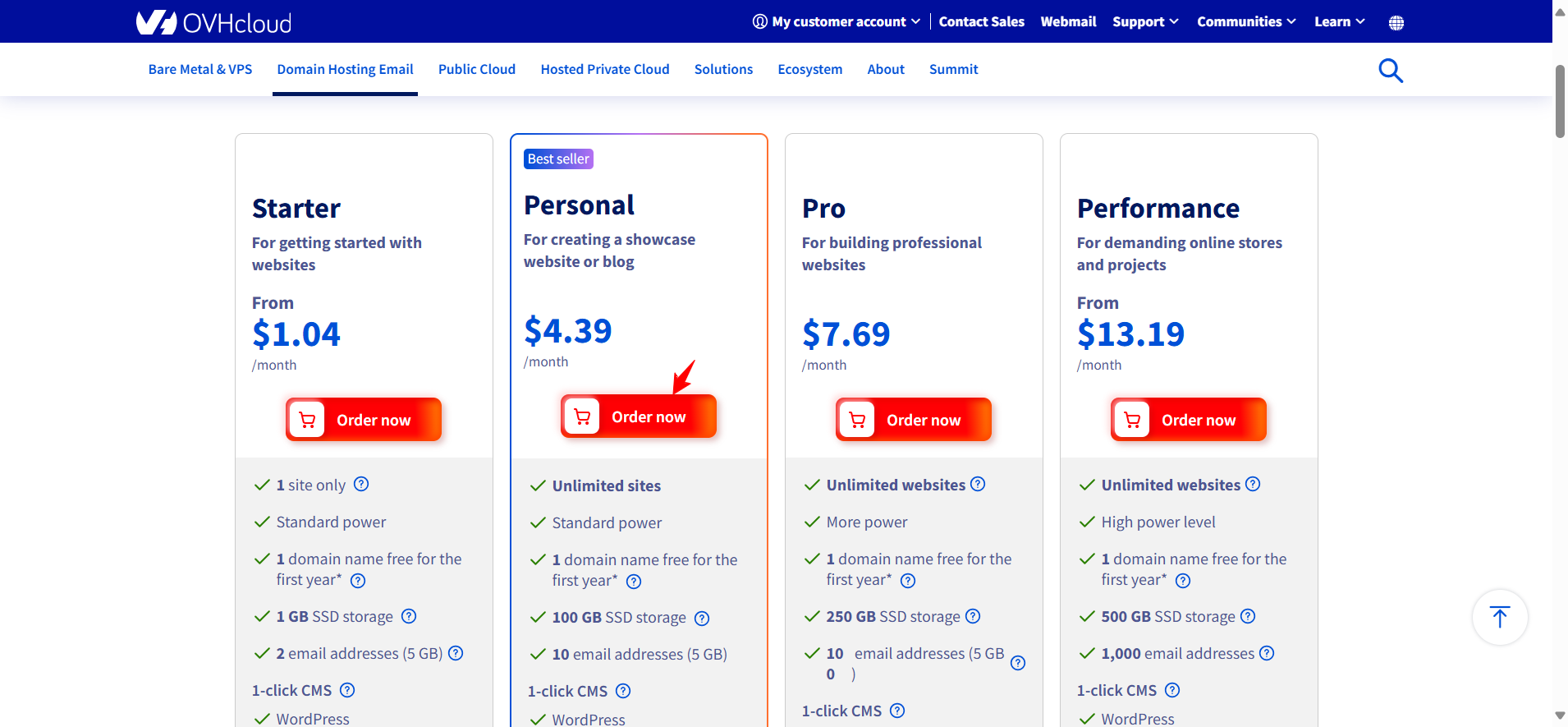Click help icon beside '1,000 email addresses'
Viewport: 1568px width, 727px height.
coord(1267,653)
